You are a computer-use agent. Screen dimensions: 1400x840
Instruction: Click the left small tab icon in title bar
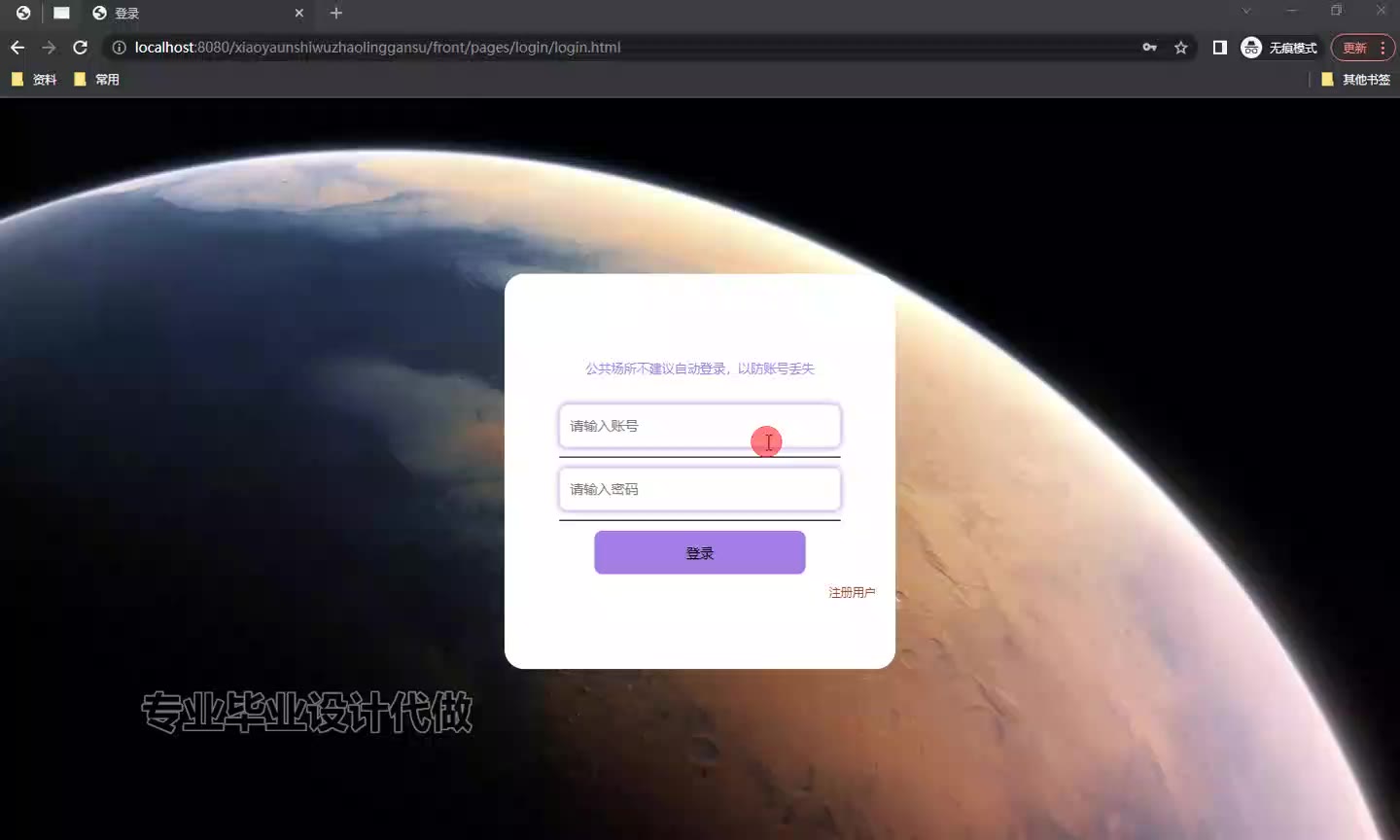[23, 13]
